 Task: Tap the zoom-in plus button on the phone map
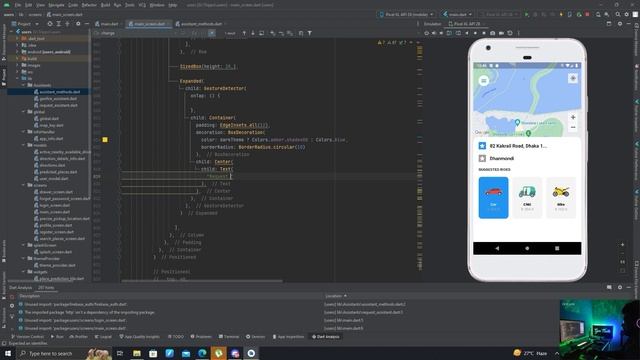pyautogui.click(x=573, y=117)
